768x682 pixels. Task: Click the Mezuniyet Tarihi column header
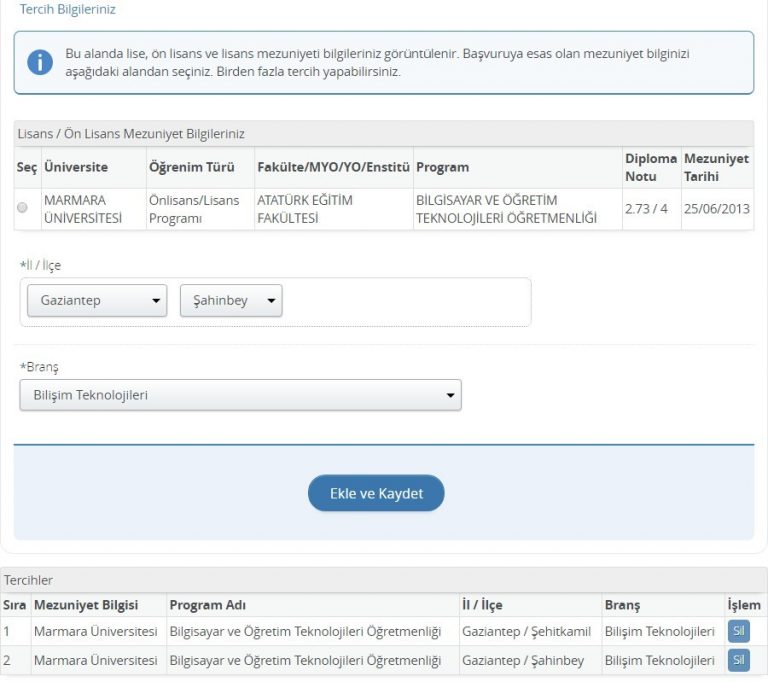[x=716, y=167]
